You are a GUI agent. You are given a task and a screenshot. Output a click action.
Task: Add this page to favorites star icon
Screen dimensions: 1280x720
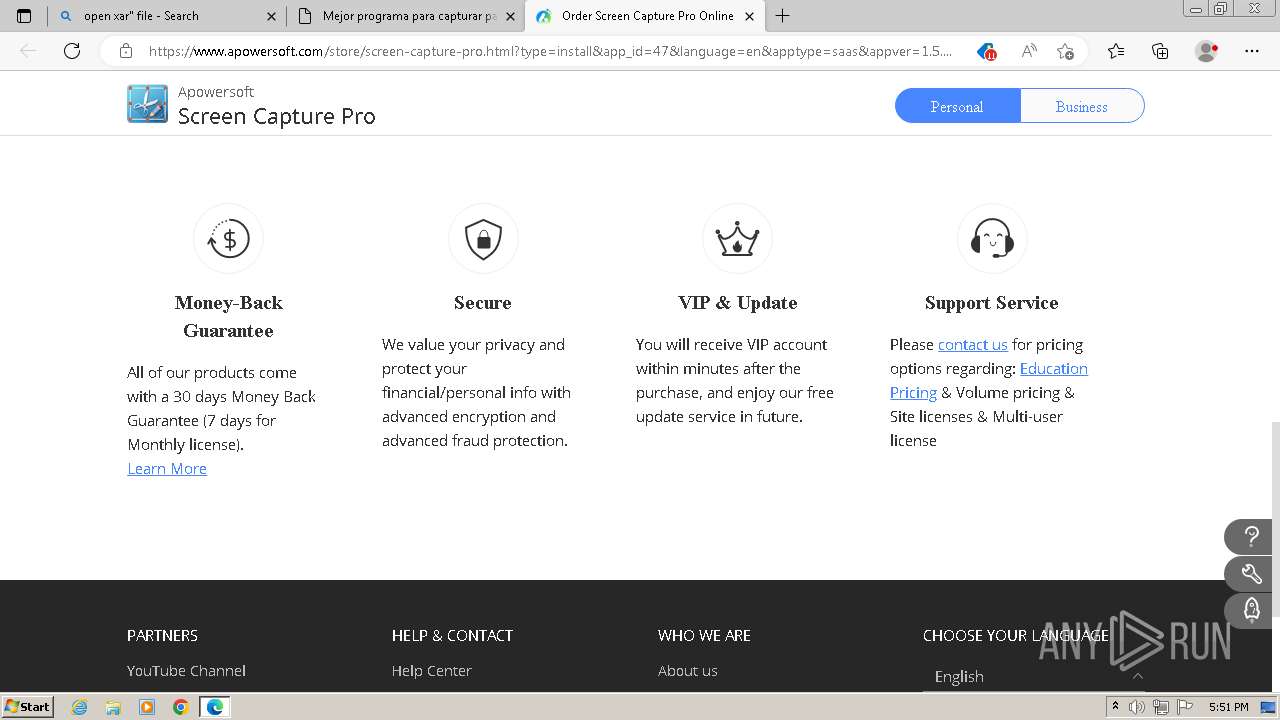(1065, 51)
